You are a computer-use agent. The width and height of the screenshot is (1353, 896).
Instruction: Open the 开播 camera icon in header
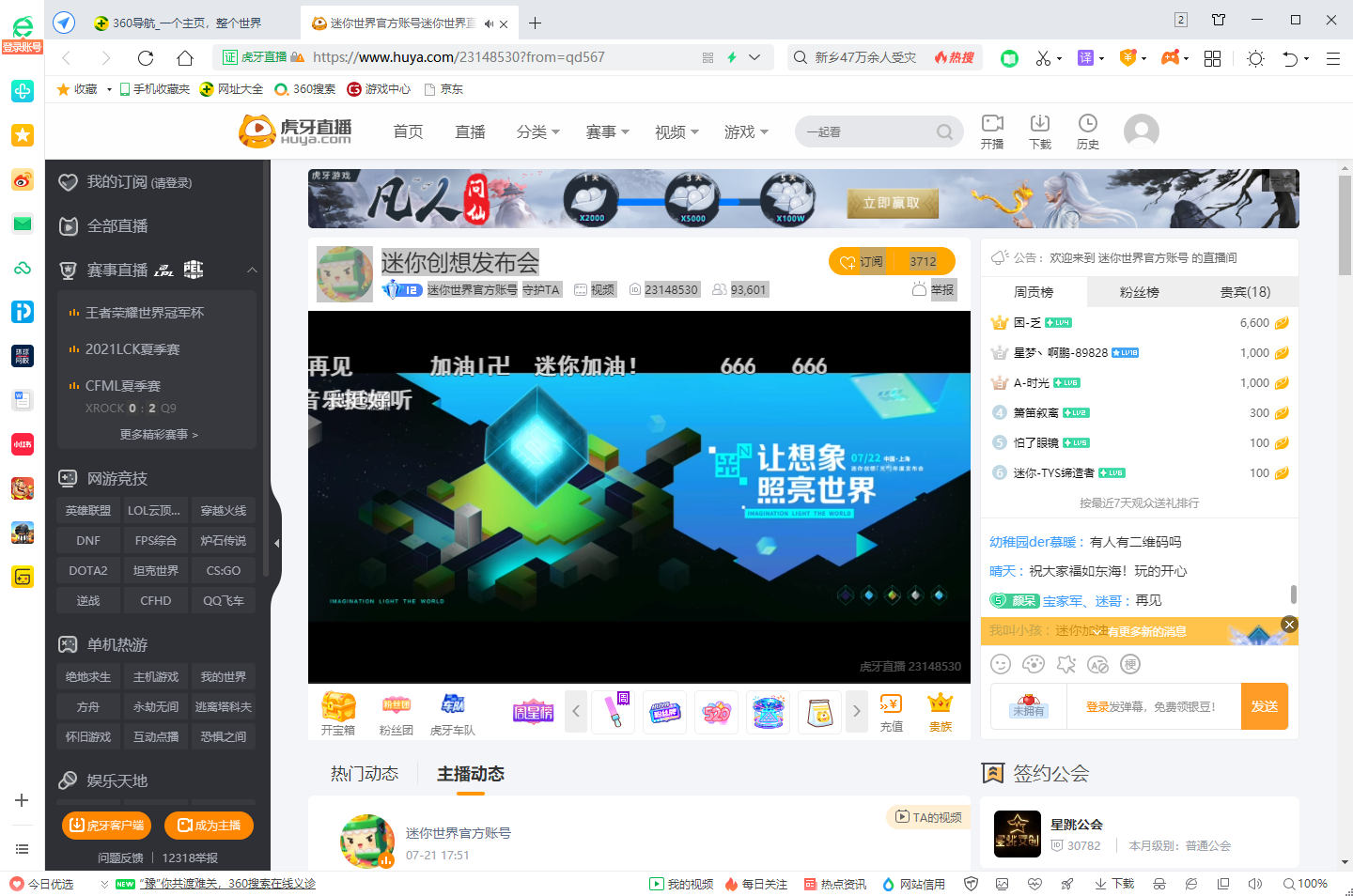992,123
